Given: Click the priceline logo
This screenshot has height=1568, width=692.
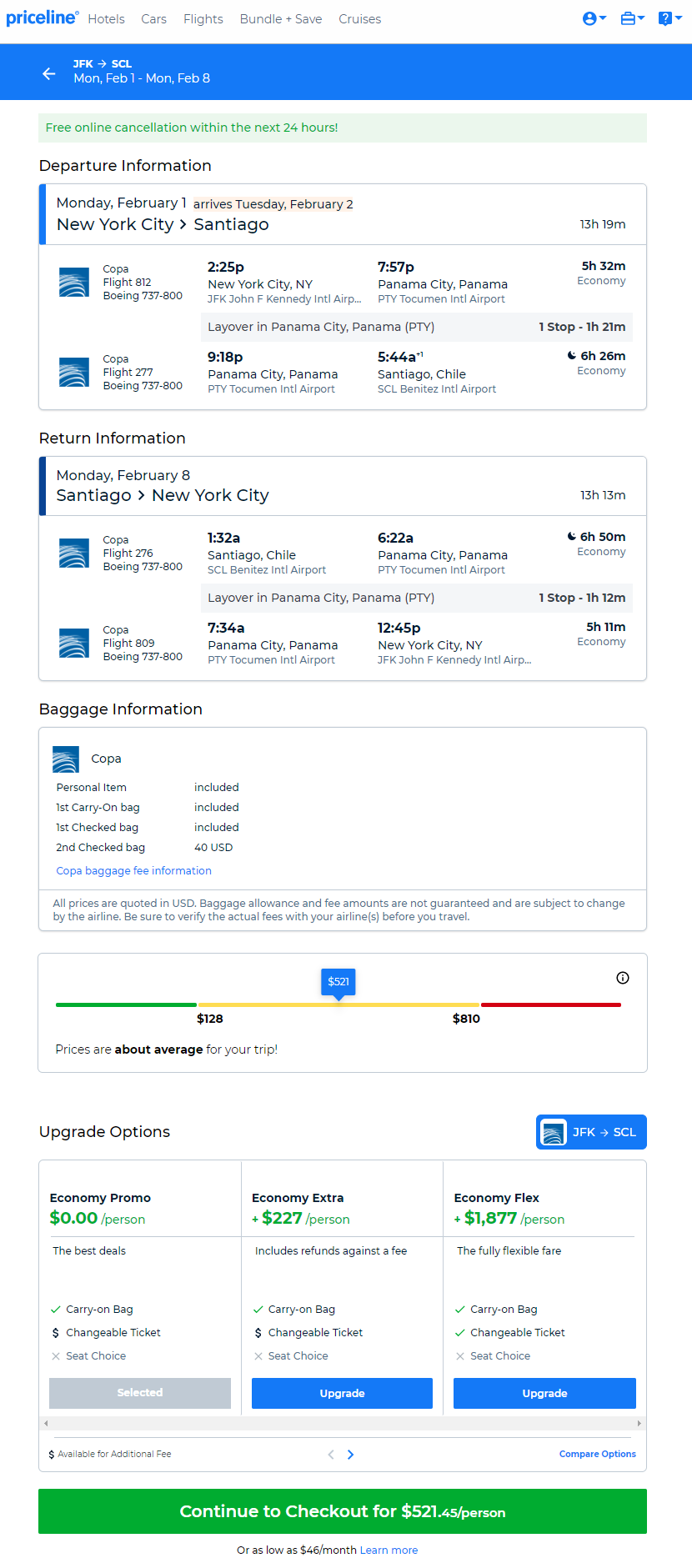Looking at the screenshot, I should pyautogui.click(x=43, y=18).
